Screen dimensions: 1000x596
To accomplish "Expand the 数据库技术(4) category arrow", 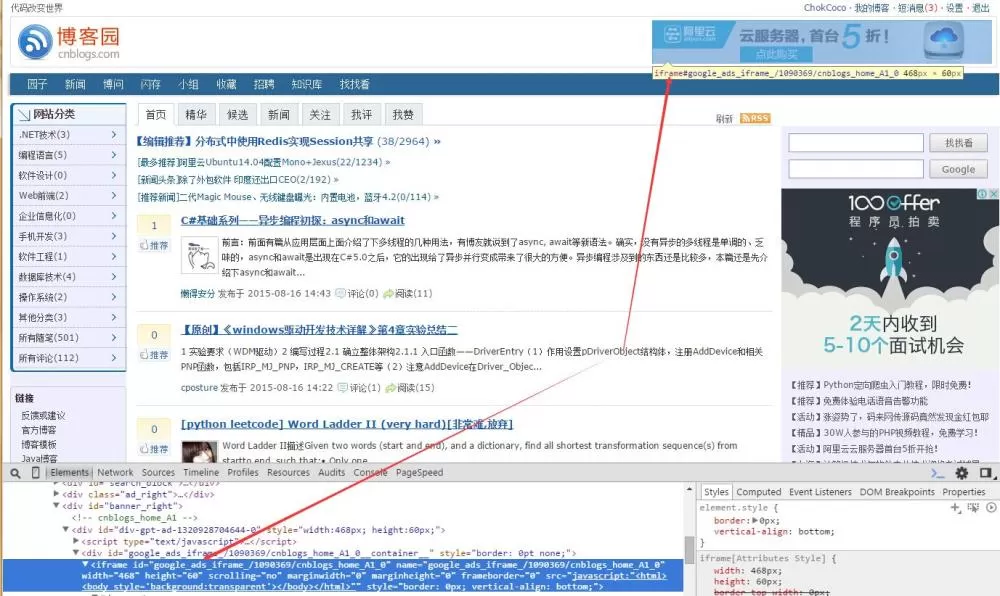I will click(114, 277).
